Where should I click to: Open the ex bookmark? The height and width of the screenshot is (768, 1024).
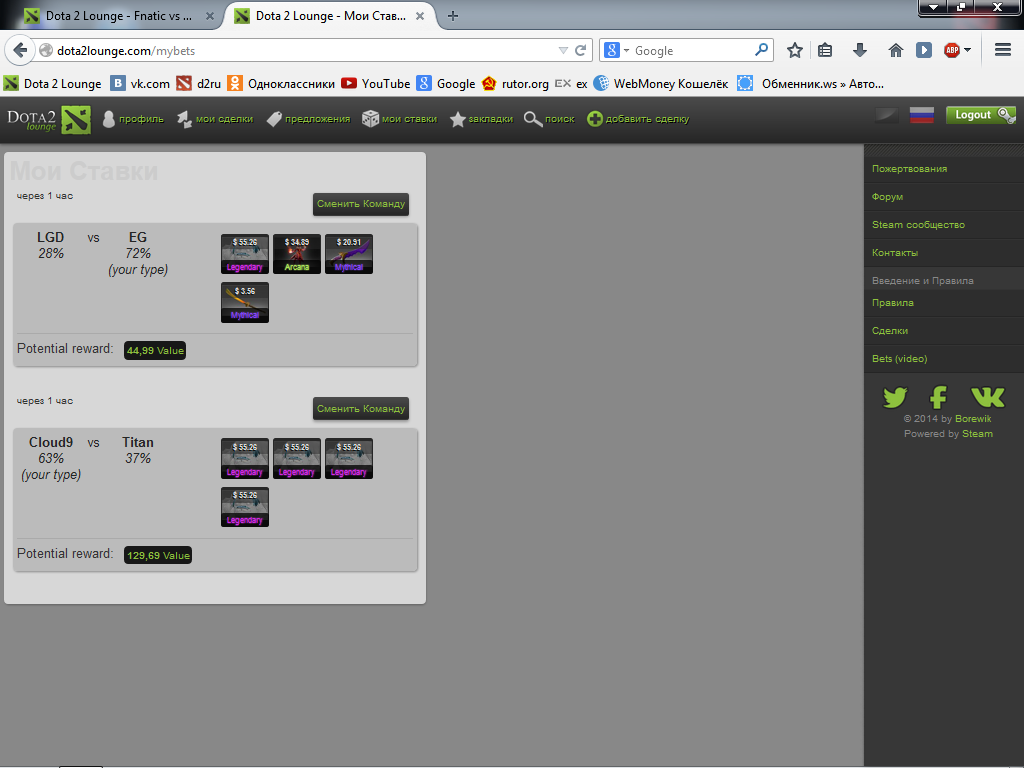(571, 84)
